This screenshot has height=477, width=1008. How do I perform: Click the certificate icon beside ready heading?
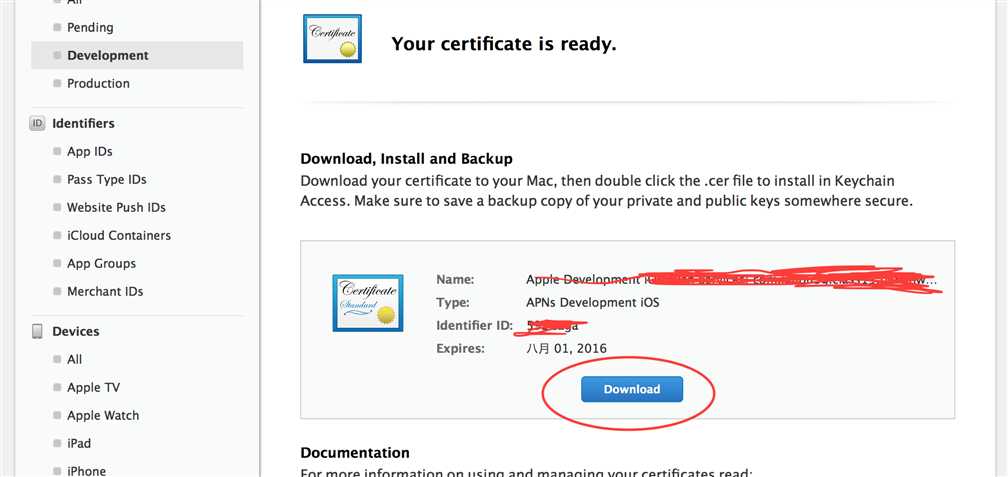[332, 39]
